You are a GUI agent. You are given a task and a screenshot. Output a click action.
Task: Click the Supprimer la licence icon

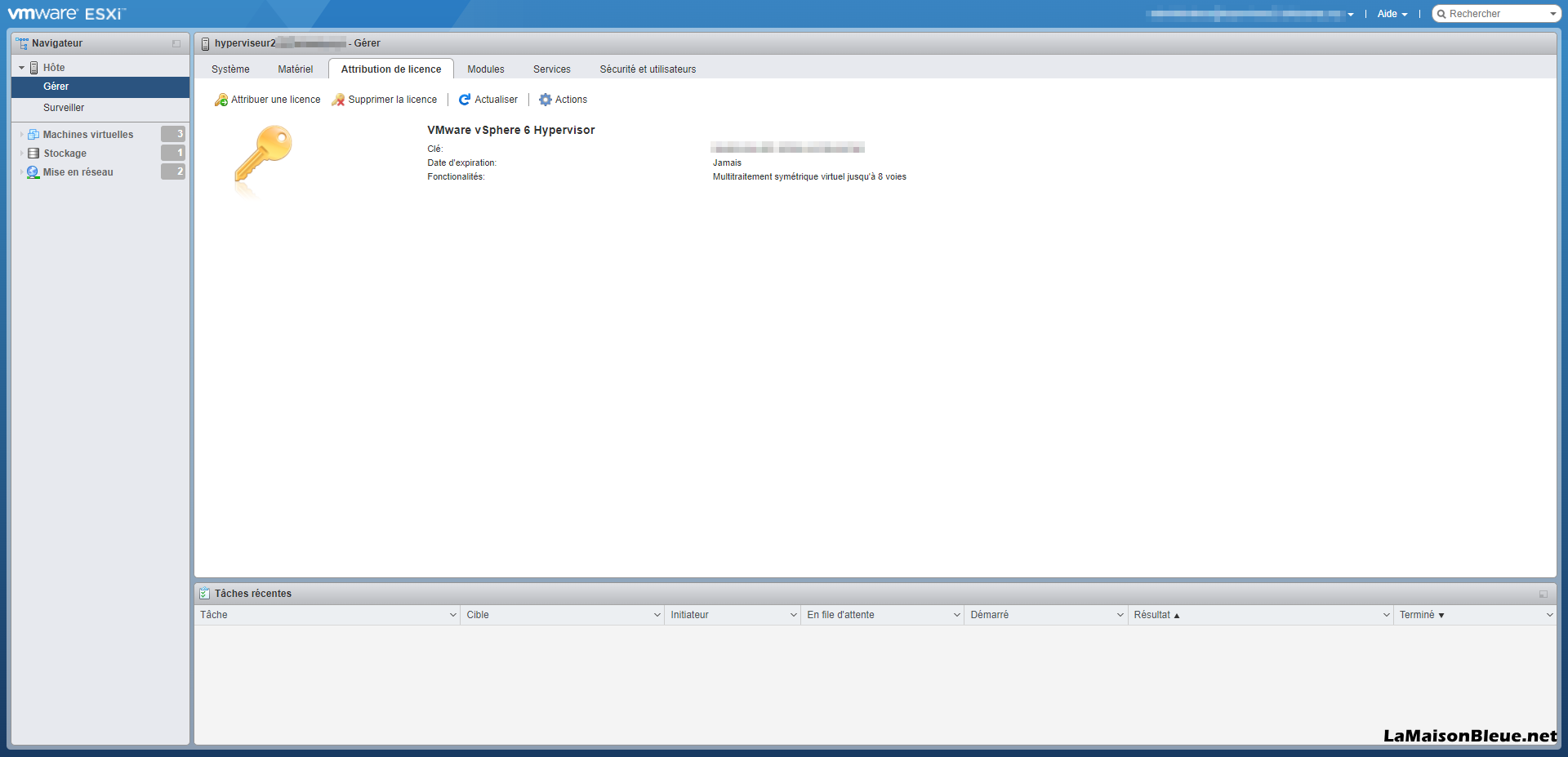click(x=338, y=100)
